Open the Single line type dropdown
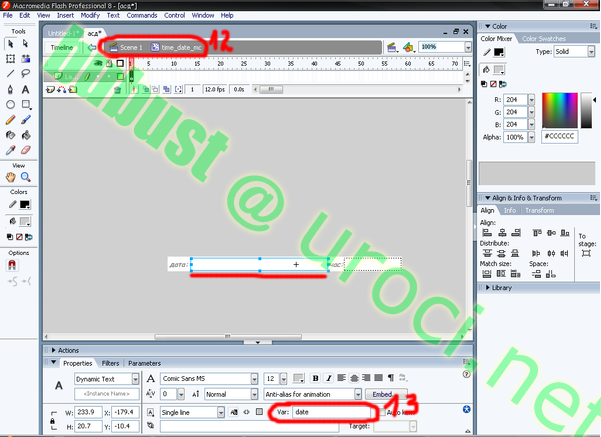601x437 pixels. (221, 412)
